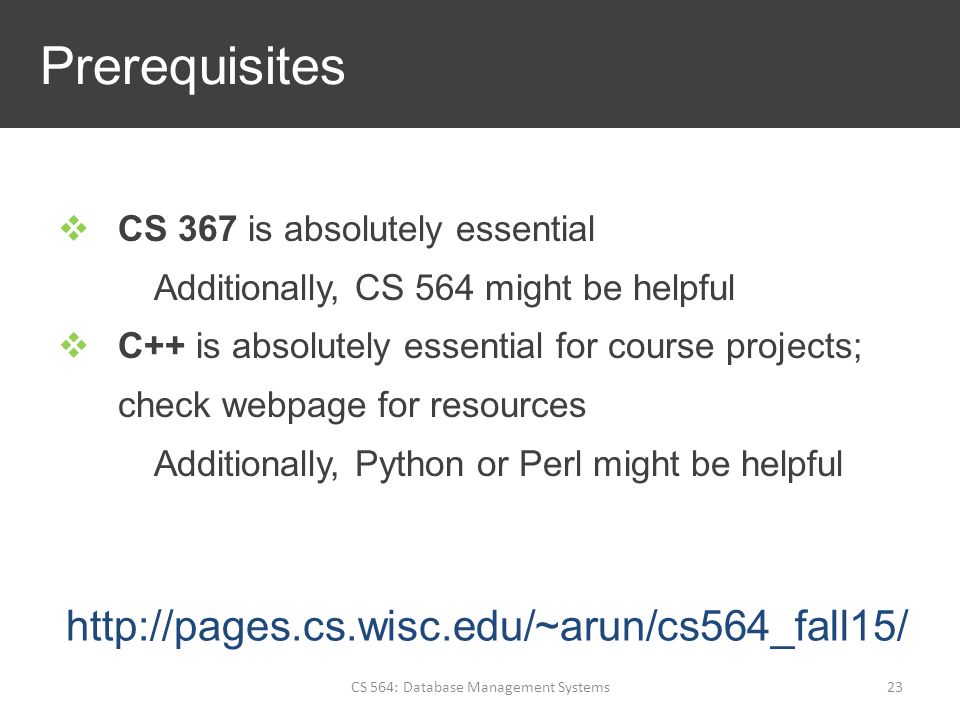Select the line about Python or Perl

click(498, 463)
